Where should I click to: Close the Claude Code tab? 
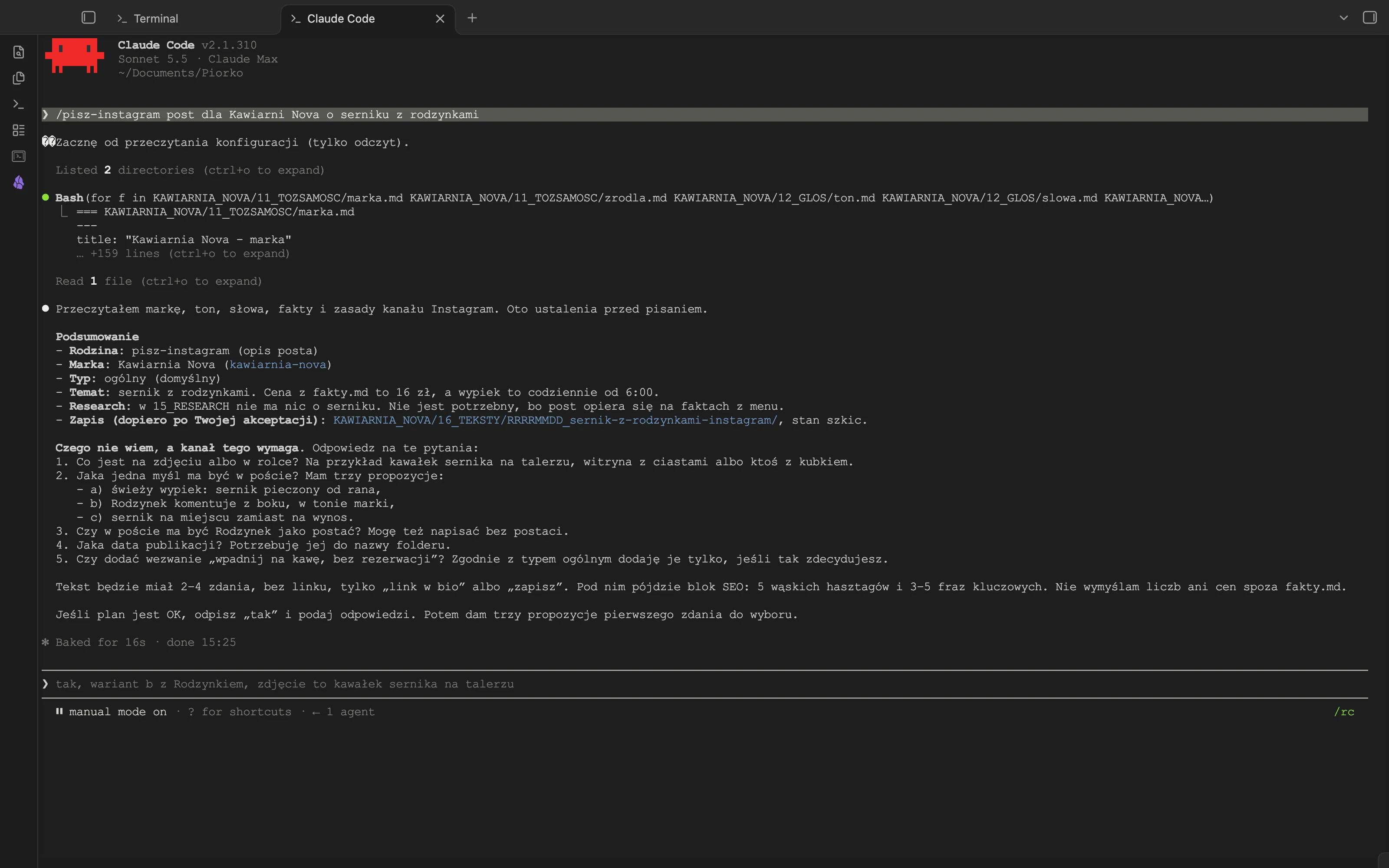click(440, 18)
